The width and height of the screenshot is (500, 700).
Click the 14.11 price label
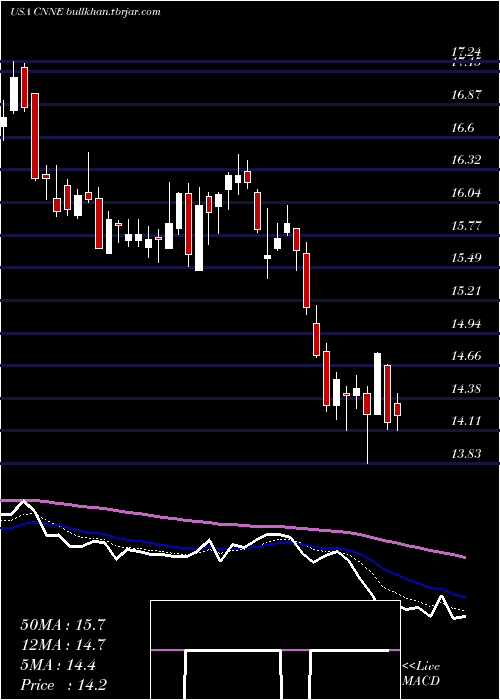(x=467, y=421)
